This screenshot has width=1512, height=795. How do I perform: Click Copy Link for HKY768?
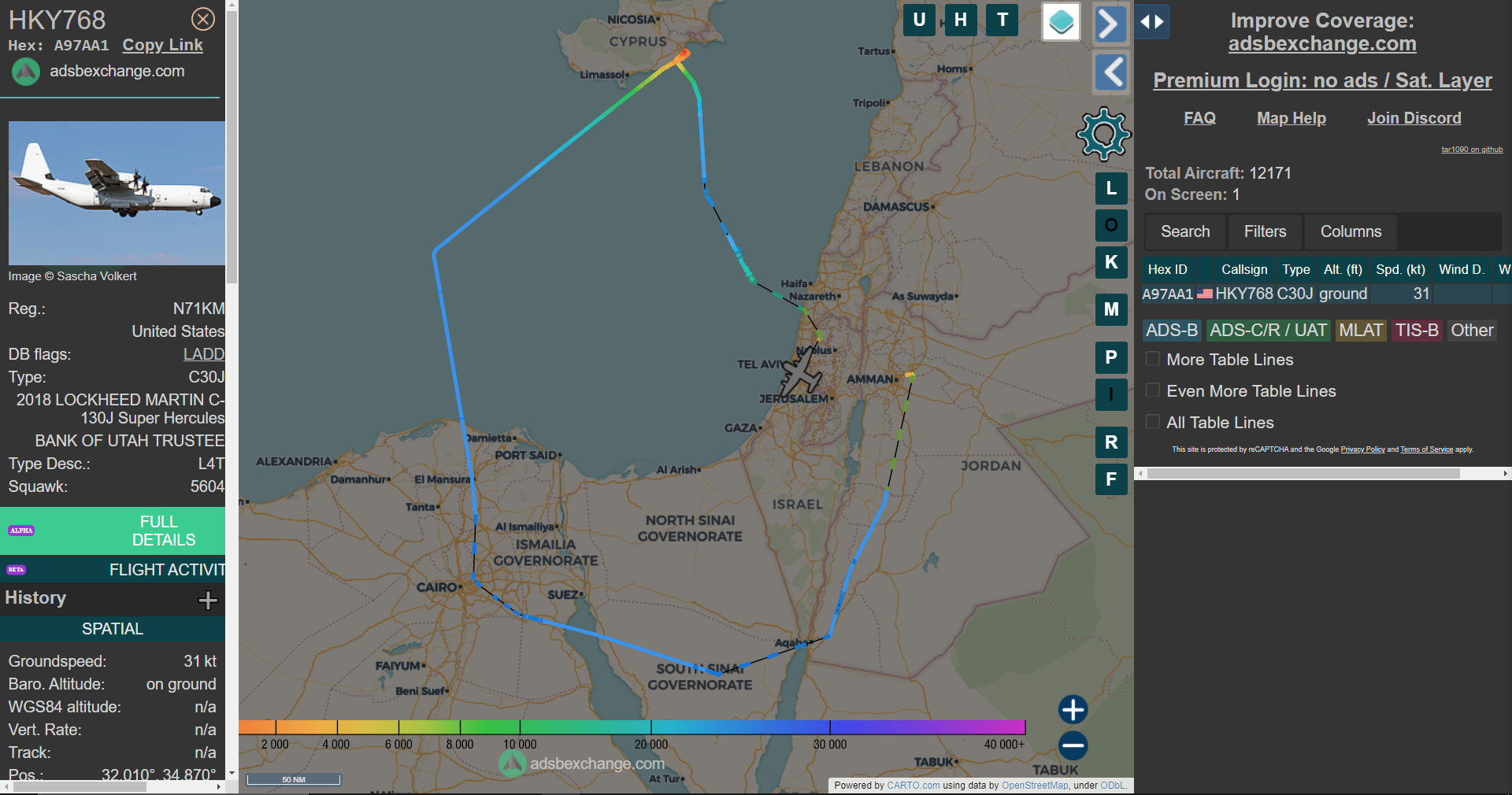tap(162, 46)
